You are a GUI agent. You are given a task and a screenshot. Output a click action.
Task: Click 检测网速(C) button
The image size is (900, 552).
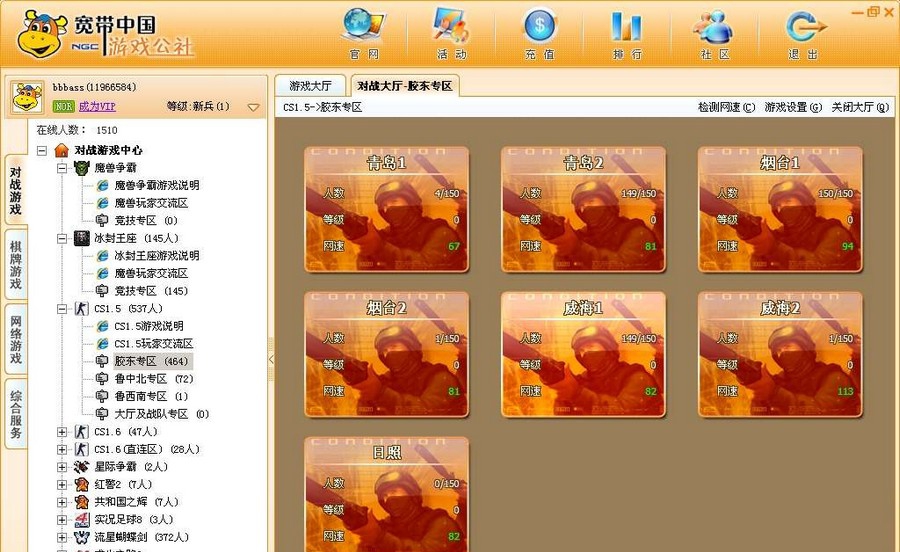point(726,107)
